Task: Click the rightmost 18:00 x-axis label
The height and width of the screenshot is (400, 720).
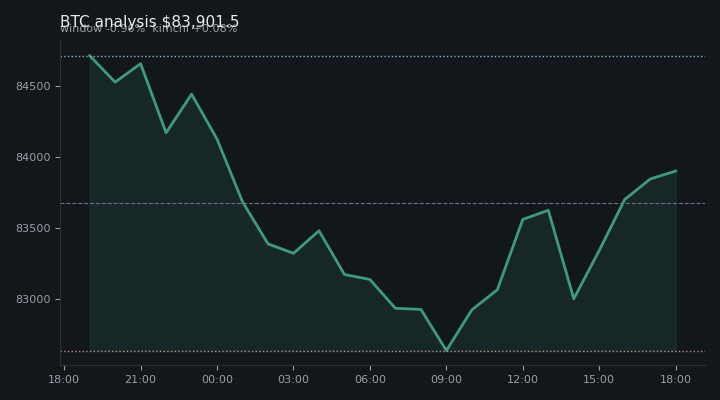Action: (675, 379)
